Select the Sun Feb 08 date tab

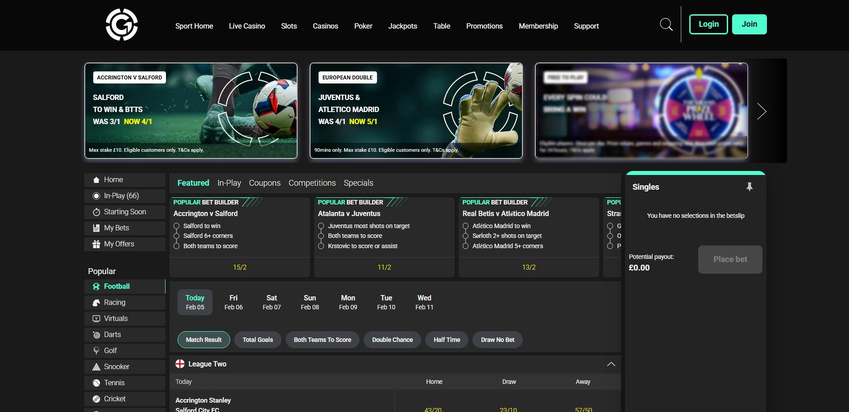coord(310,302)
